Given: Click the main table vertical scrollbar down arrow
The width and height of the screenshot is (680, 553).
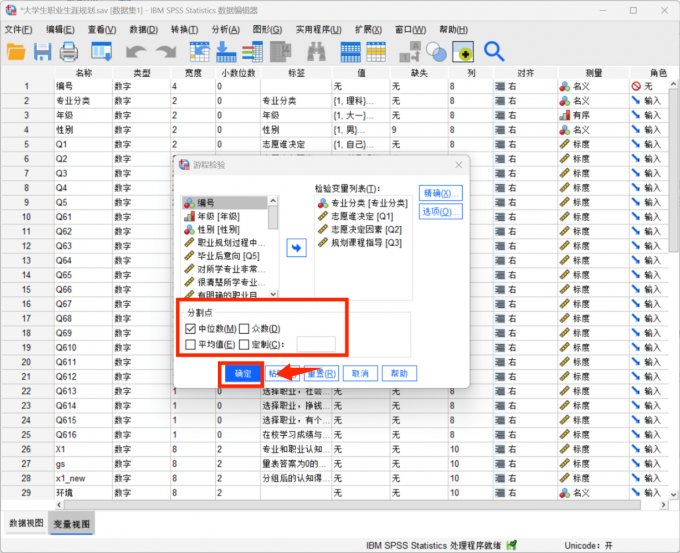Looking at the screenshot, I should point(673,494).
